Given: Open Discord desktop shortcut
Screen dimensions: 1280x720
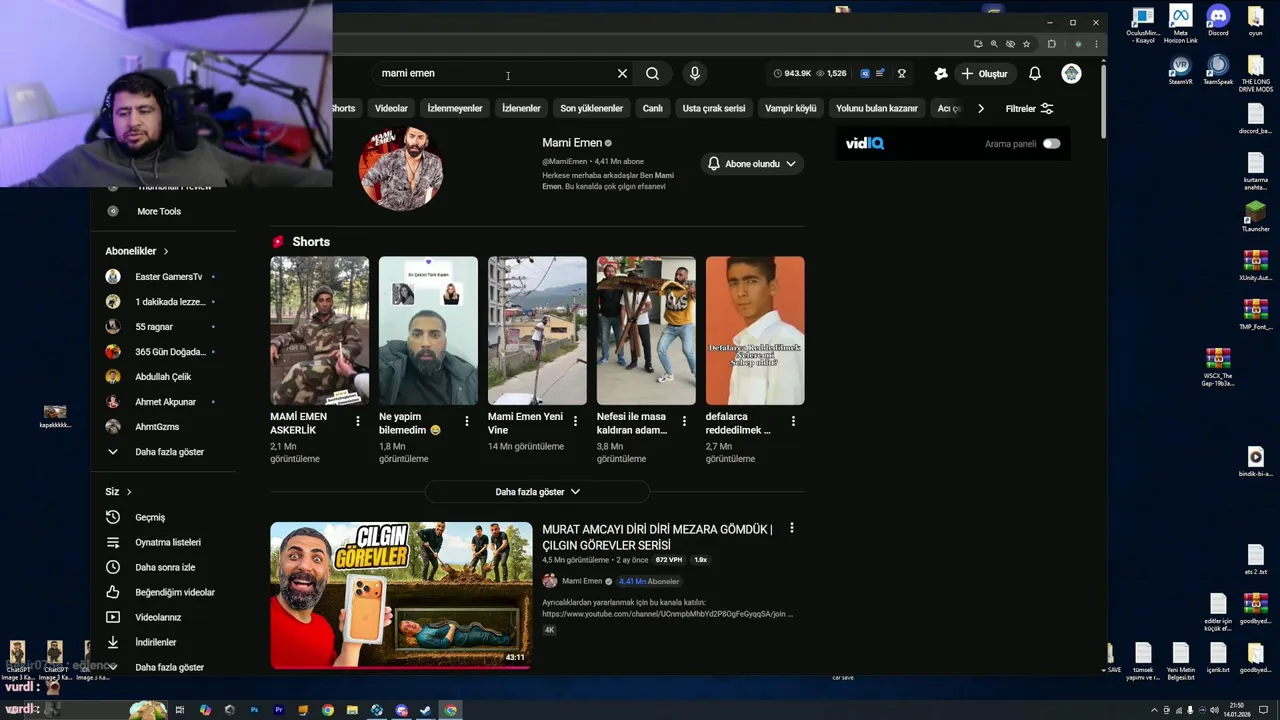Looking at the screenshot, I should tap(1218, 21).
